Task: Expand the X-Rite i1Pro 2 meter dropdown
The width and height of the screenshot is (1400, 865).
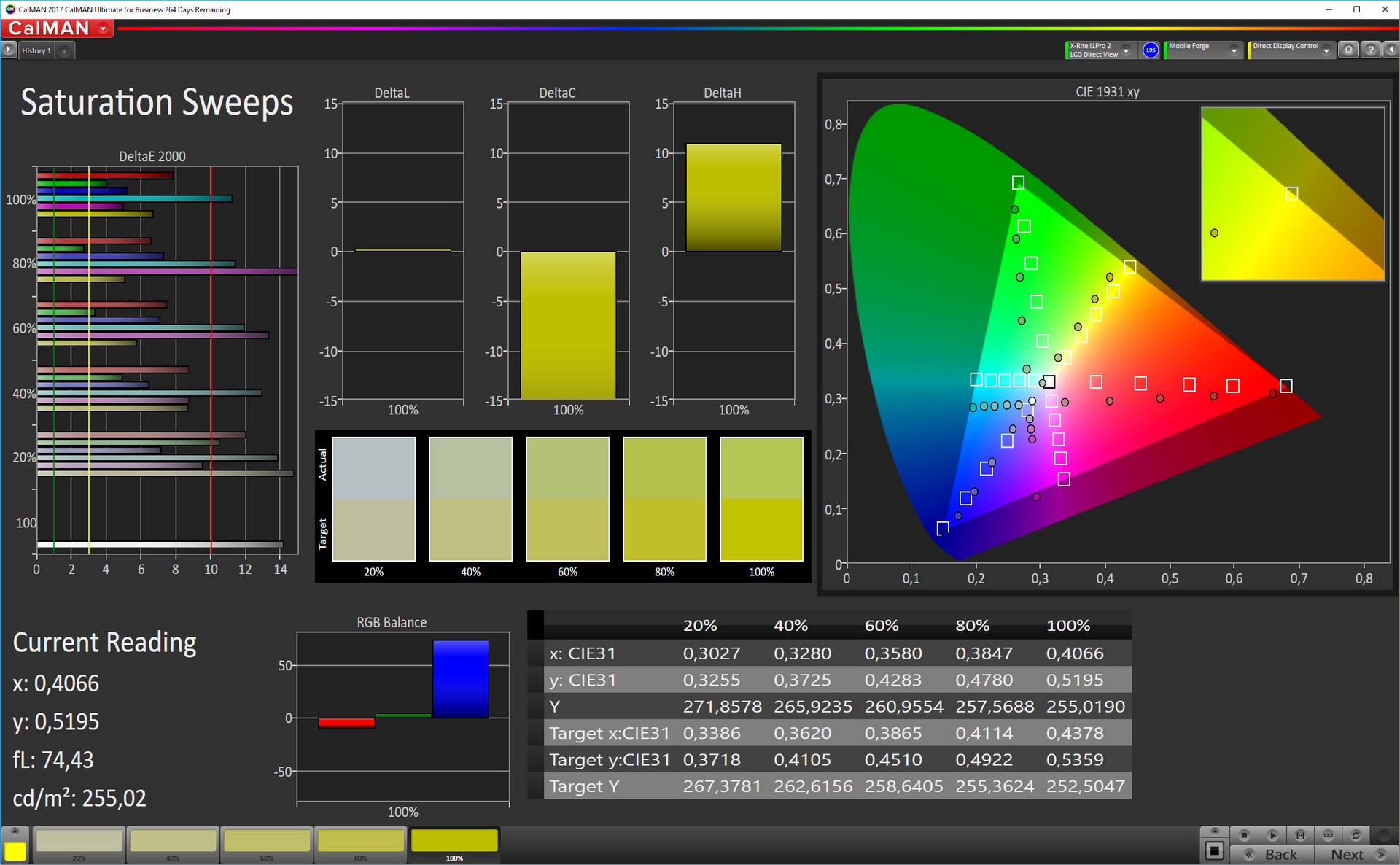Action: tap(1126, 50)
